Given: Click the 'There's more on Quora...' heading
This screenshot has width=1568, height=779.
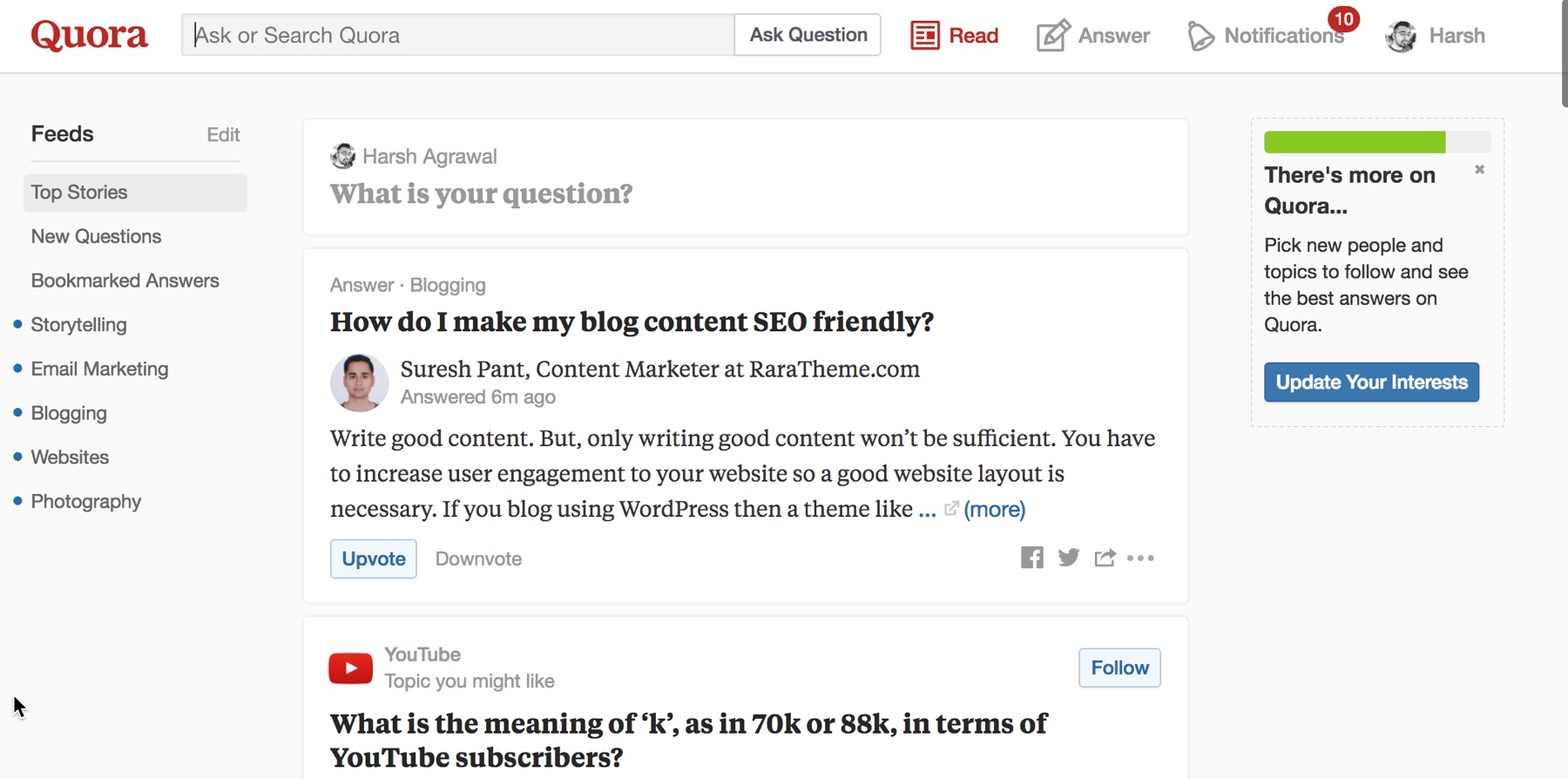Looking at the screenshot, I should 1349,190.
